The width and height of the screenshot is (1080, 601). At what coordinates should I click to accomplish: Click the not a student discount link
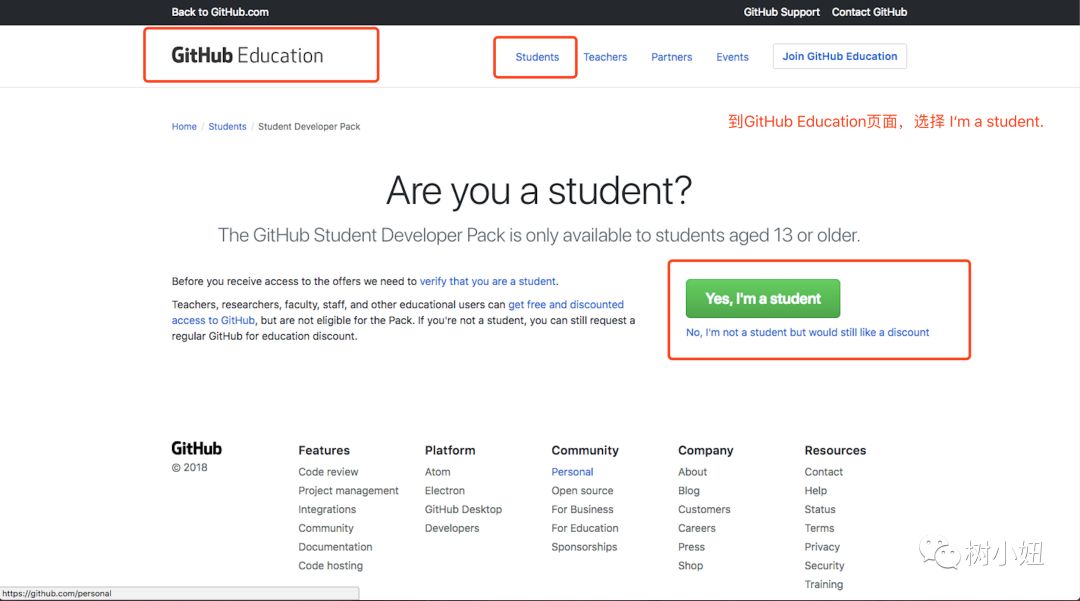pyautogui.click(x=807, y=333)
